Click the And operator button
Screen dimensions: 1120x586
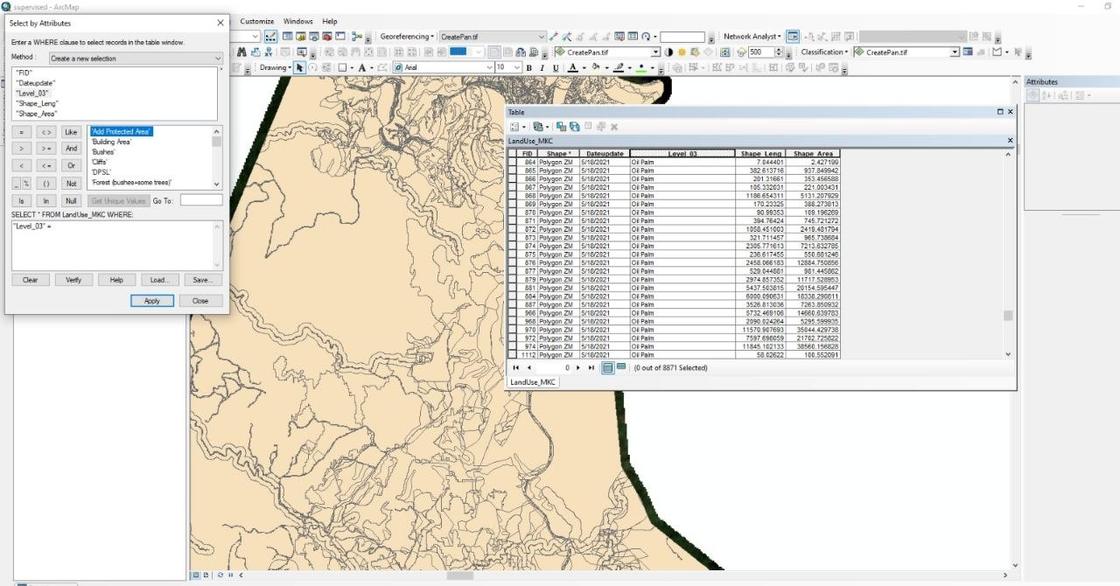(x=71, y=149)
